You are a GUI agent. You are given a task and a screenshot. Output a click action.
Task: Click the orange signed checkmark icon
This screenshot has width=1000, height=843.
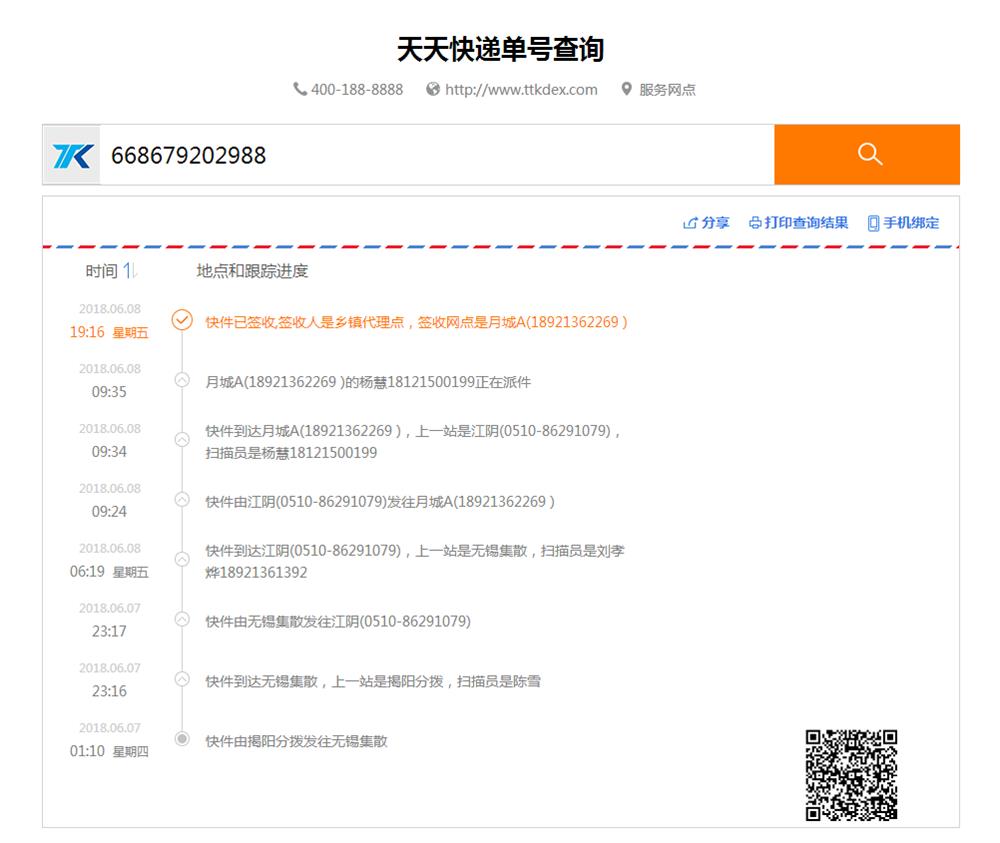pyautogui.click(x=182, y=319)
